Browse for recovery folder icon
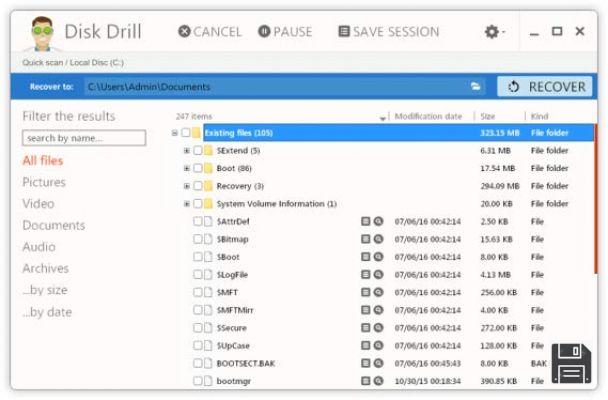 click(x=475, y=86)
